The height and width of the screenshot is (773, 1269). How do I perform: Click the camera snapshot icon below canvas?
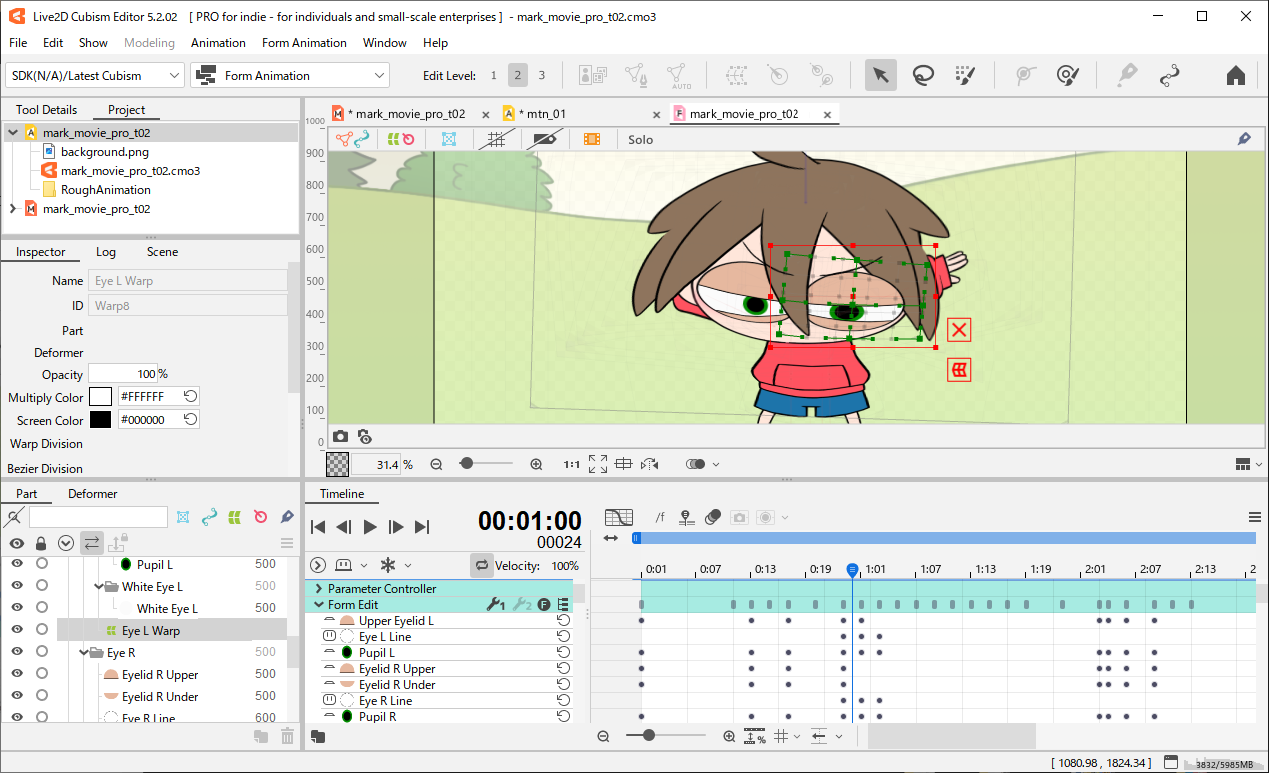pos(341,437)
